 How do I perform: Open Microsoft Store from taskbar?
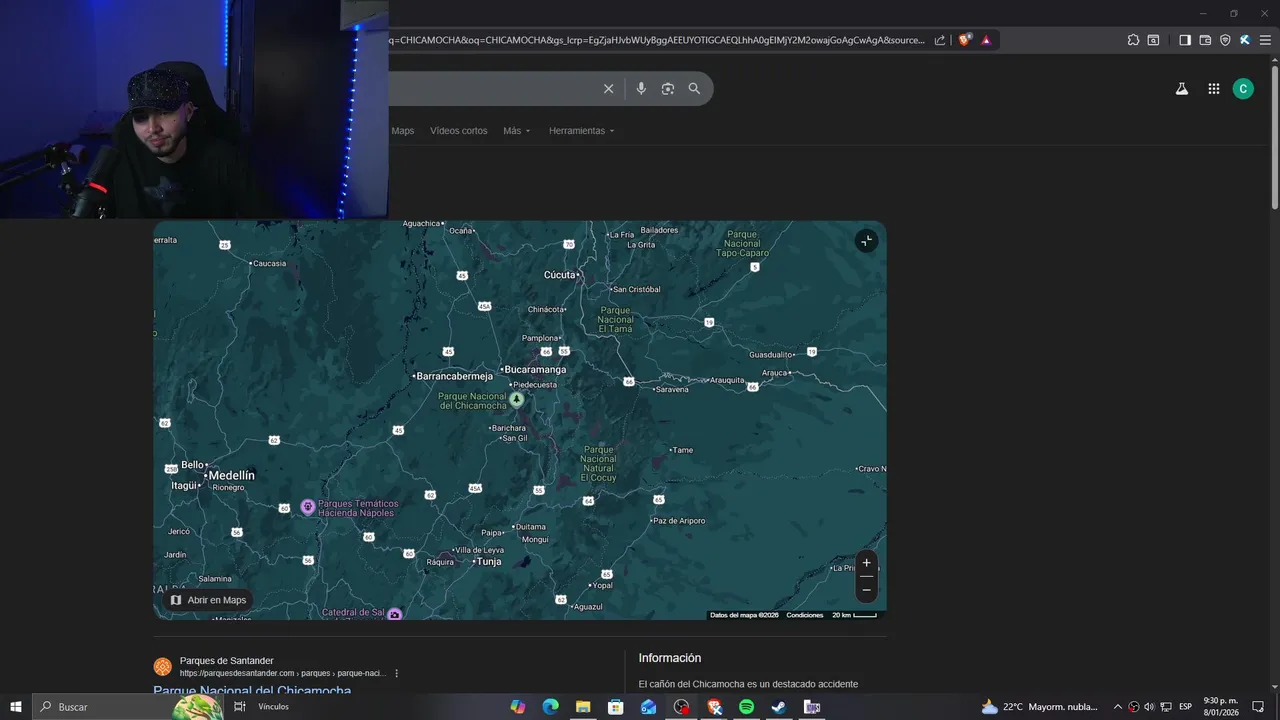(x=616, y=707)
